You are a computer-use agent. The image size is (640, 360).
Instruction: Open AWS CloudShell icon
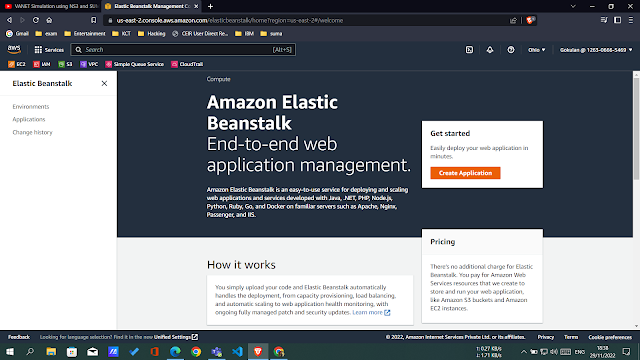(469, 50)
